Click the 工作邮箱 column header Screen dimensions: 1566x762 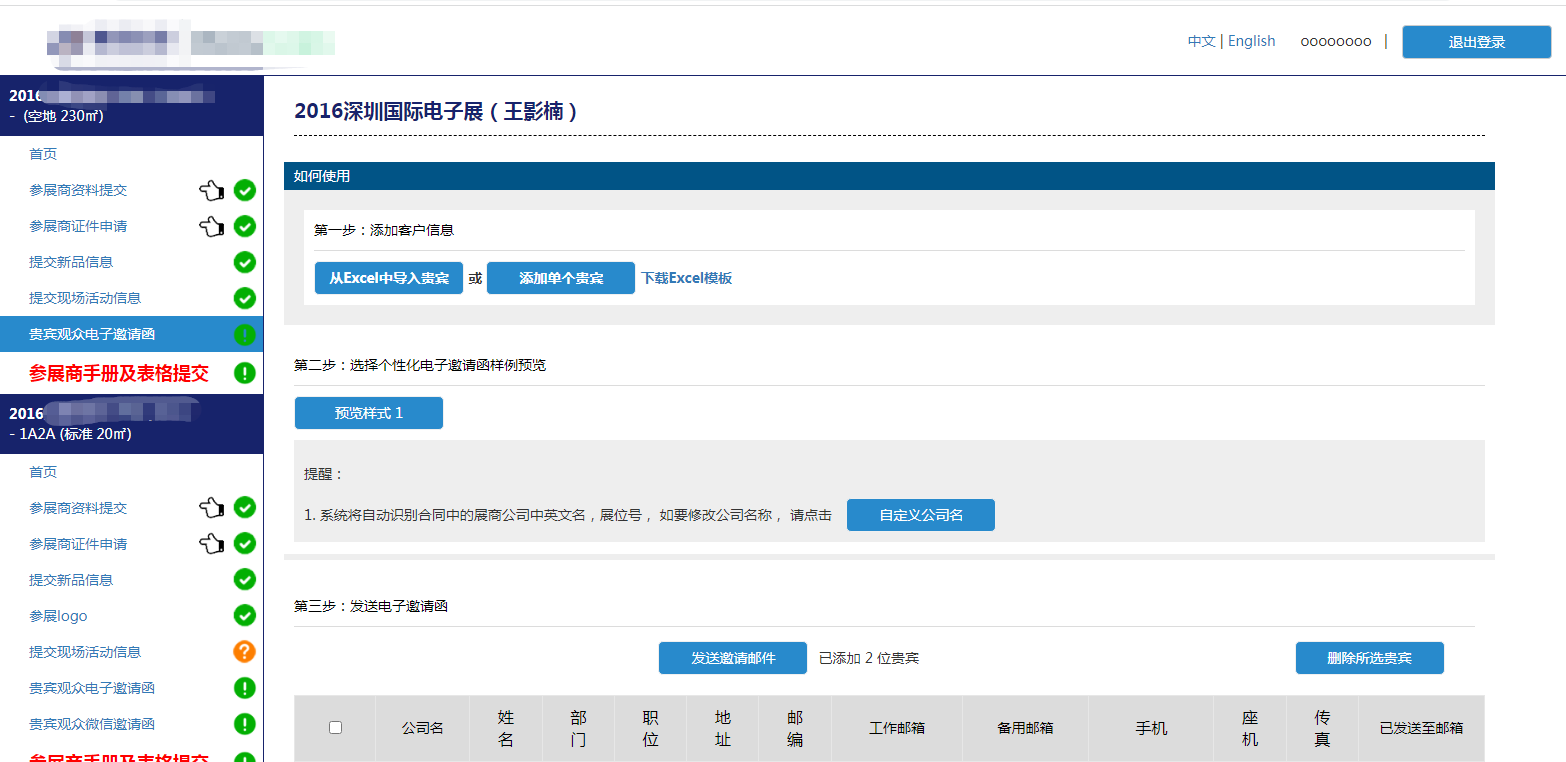click(897, 728)
